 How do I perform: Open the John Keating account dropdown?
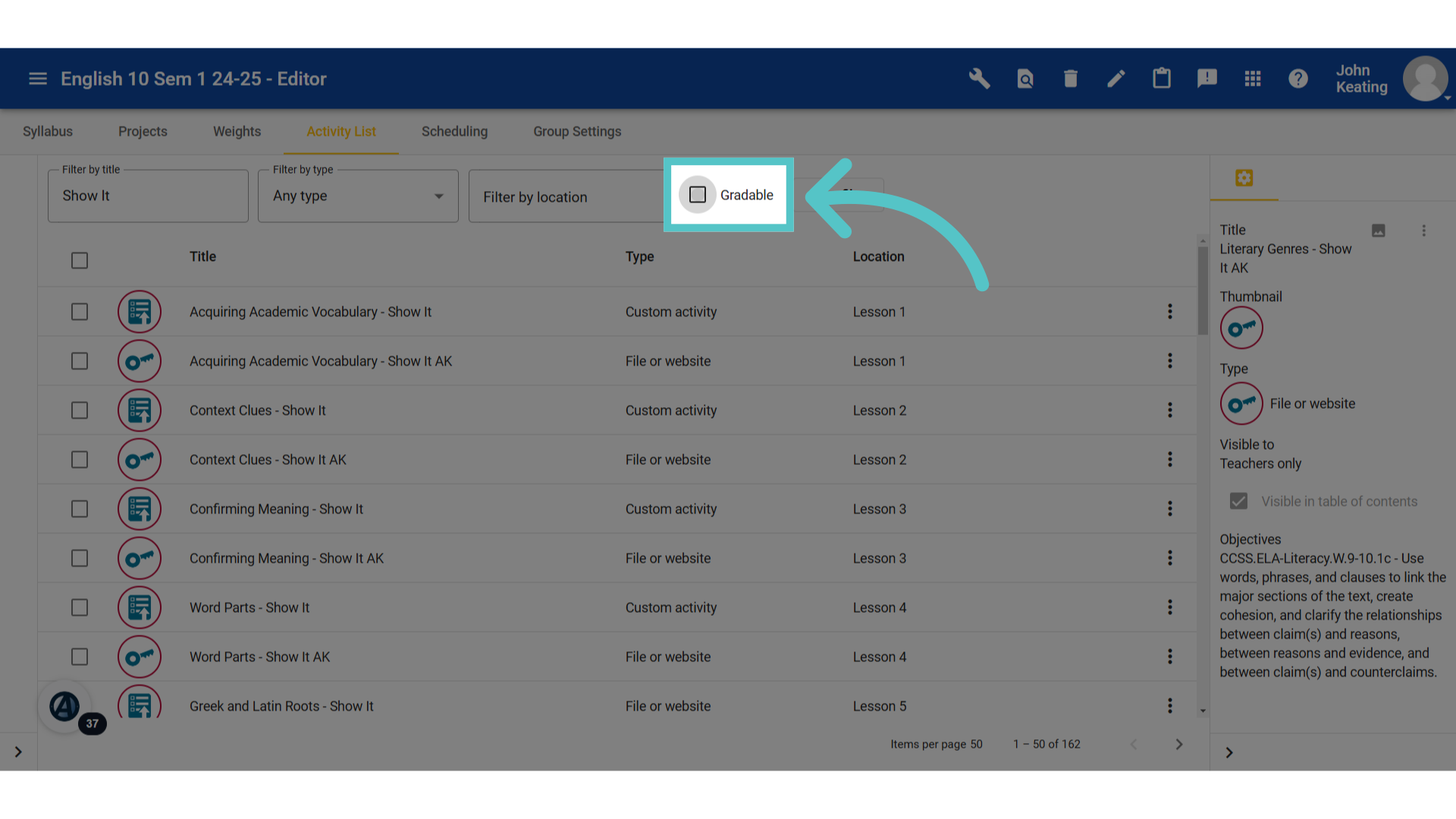(x=1392, y=79)
